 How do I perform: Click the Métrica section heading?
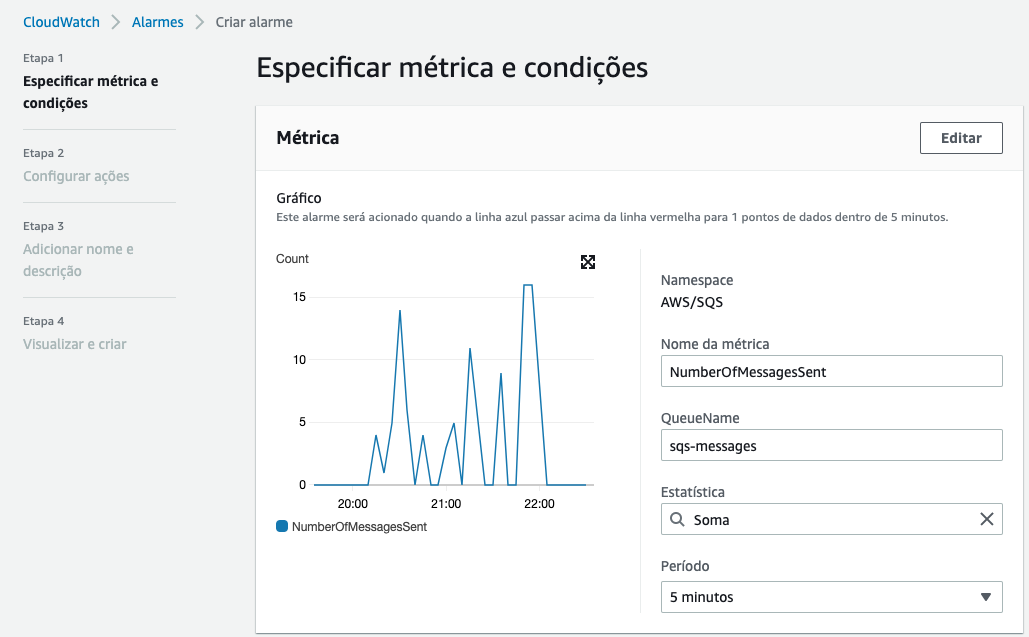[308, 138]
